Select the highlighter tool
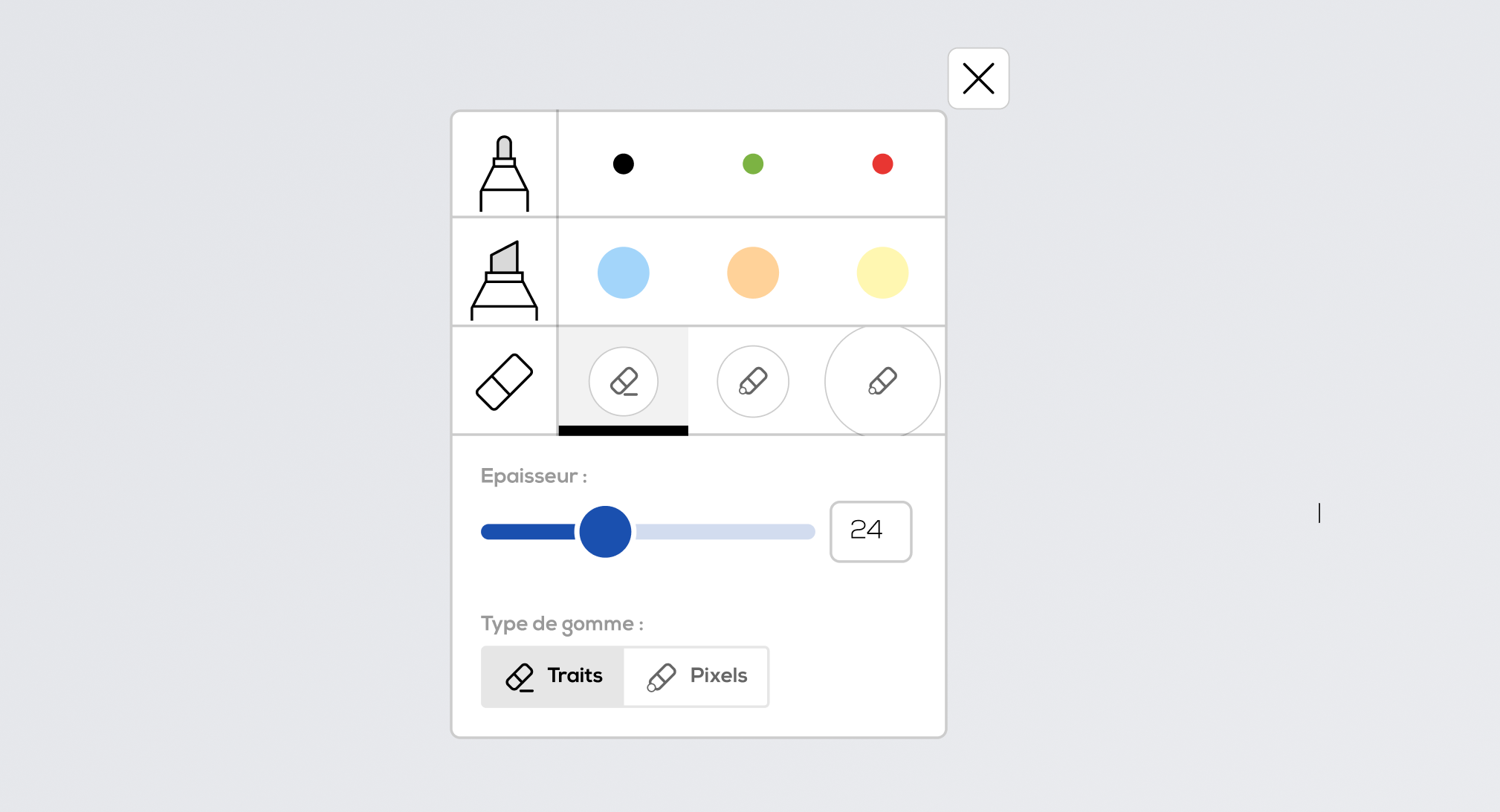1500x812 pixels. pos(504,273)
